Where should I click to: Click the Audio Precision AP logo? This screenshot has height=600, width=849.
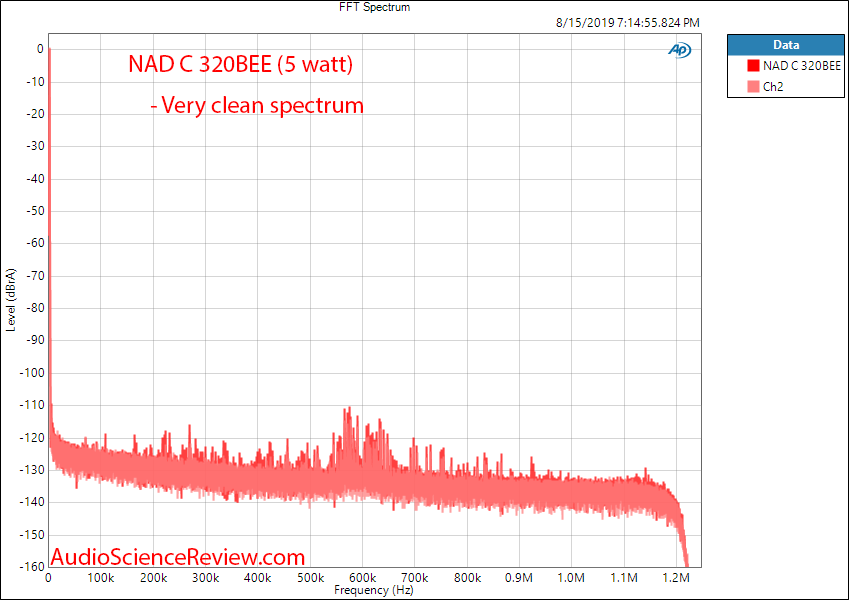[x=680, y=50]
